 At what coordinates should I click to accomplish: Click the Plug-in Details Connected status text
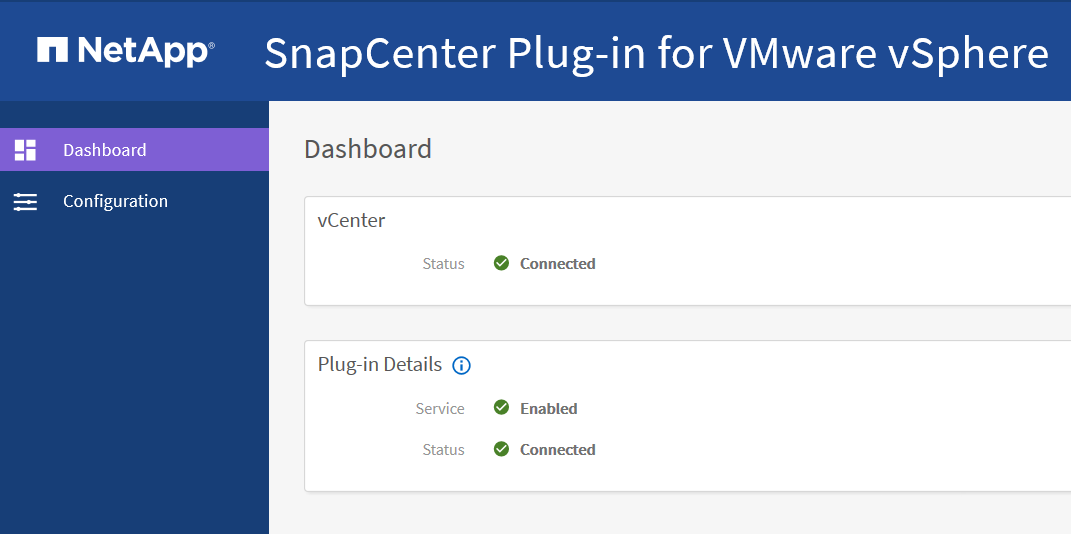[x=557, y=450]
